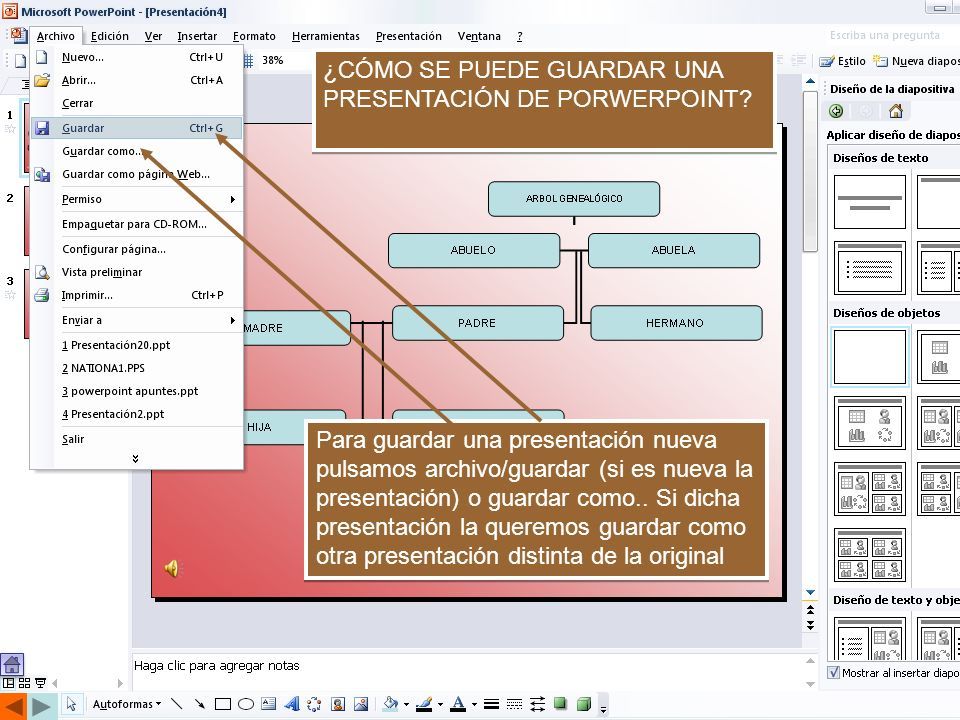Go to next slide with gray arrow
Viewport: 960px width, 720px height.
[x=42, y=707]
